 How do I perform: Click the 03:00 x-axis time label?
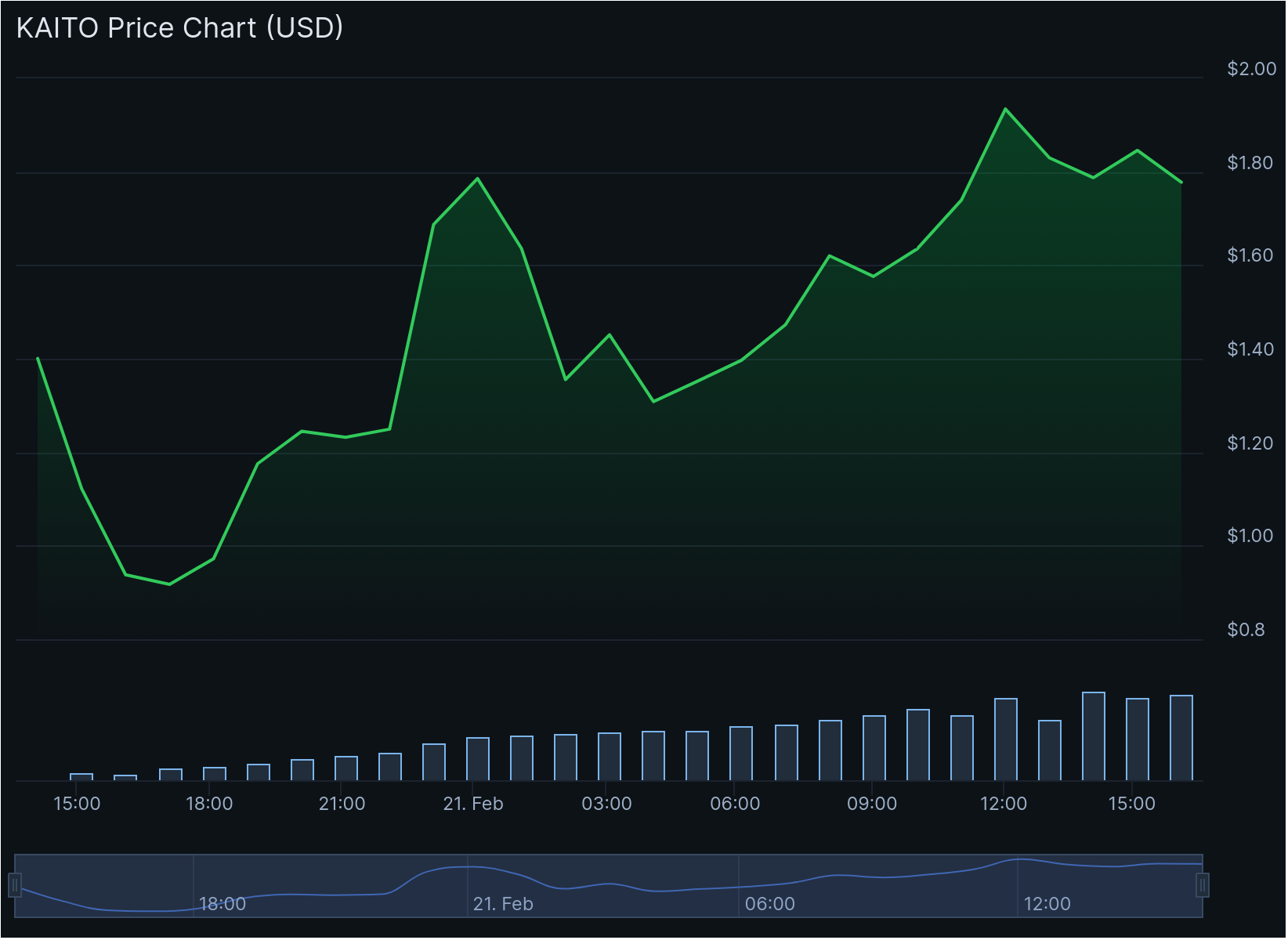(x=606, y=804)
